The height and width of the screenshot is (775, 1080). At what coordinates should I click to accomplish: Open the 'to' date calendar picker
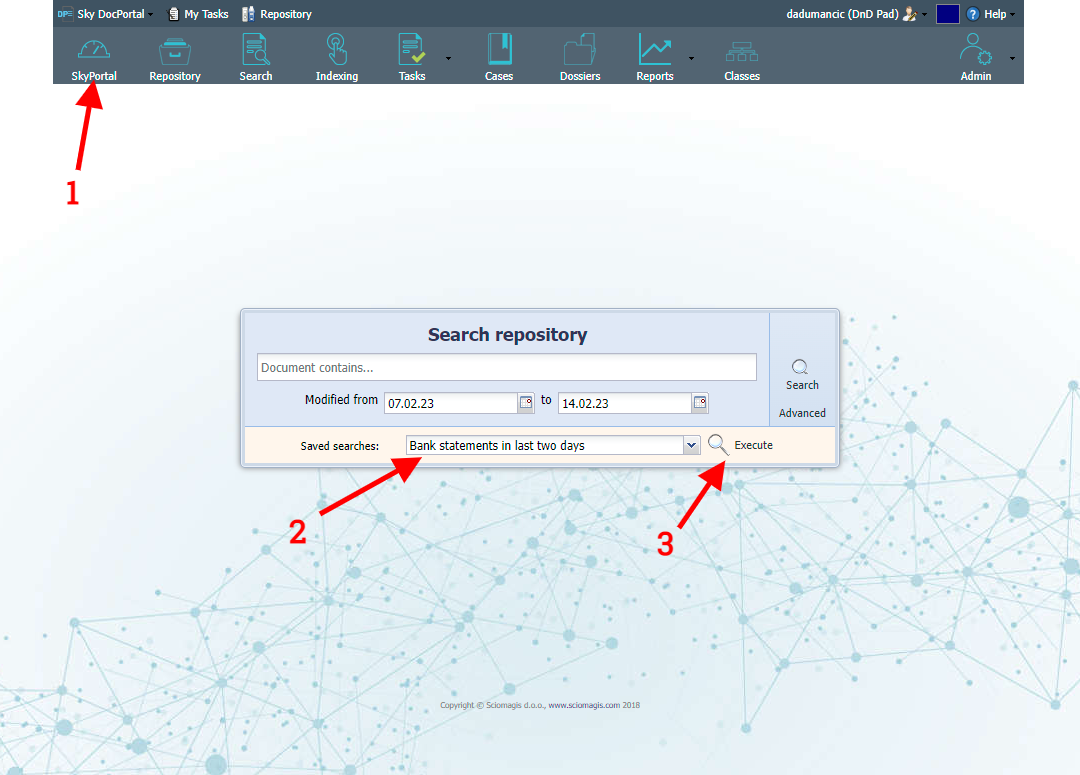click(x=700, y=403)
